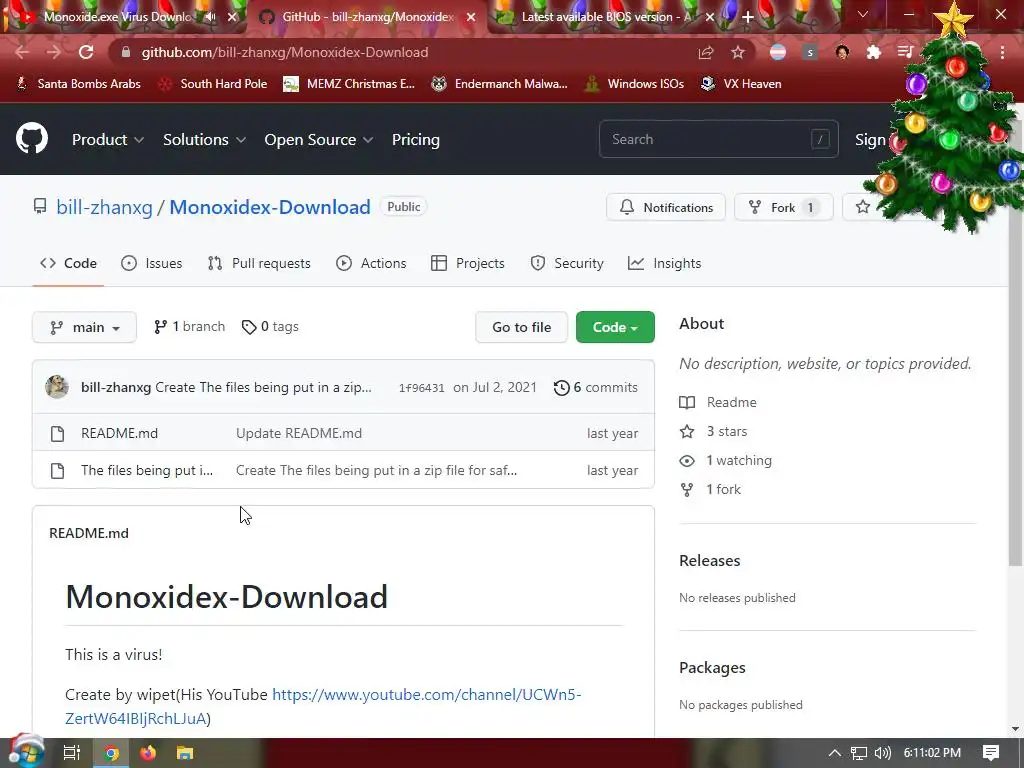This screenshot has width=1024, height=768.
Task: Open the South Hard Pole bookmark
Action: coord(214,84)
